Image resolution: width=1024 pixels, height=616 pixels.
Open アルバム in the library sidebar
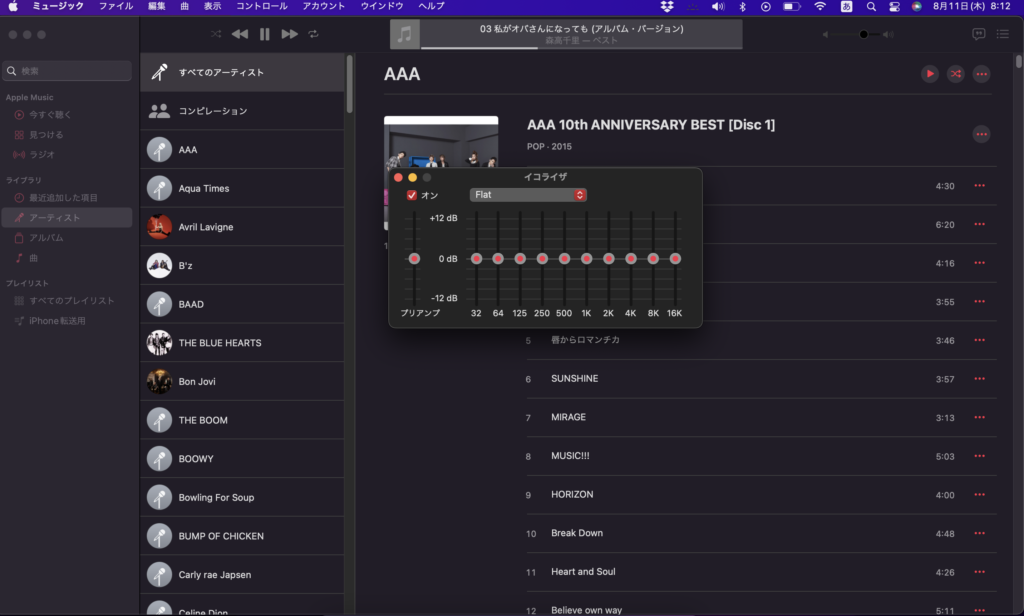click(67, 238)
